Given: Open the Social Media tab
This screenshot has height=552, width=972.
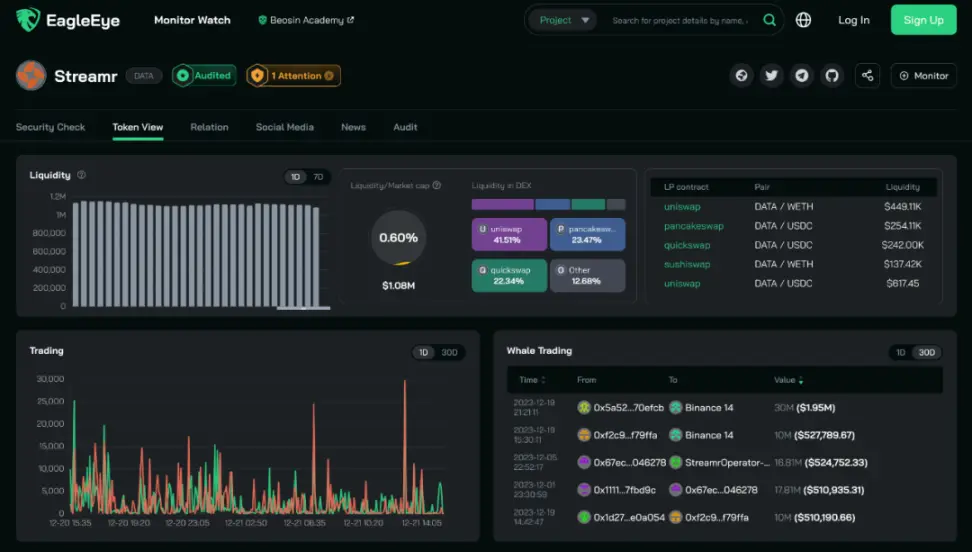Looking at the screenshot, I should pos(285,127).
